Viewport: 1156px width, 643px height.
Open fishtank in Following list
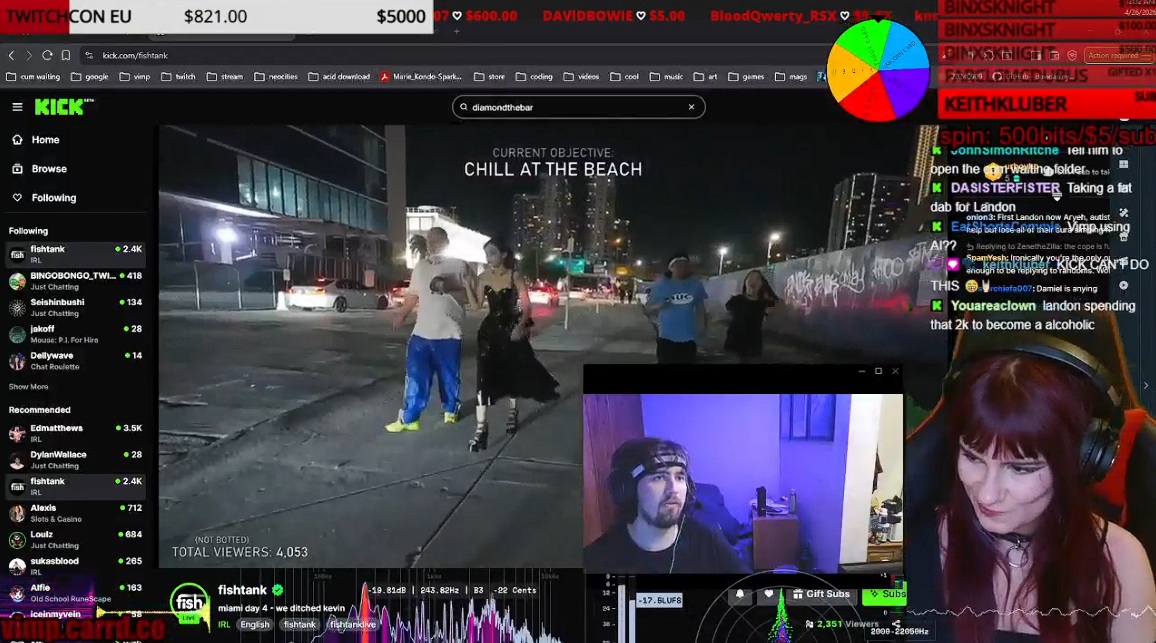click(x=75, y=254)
